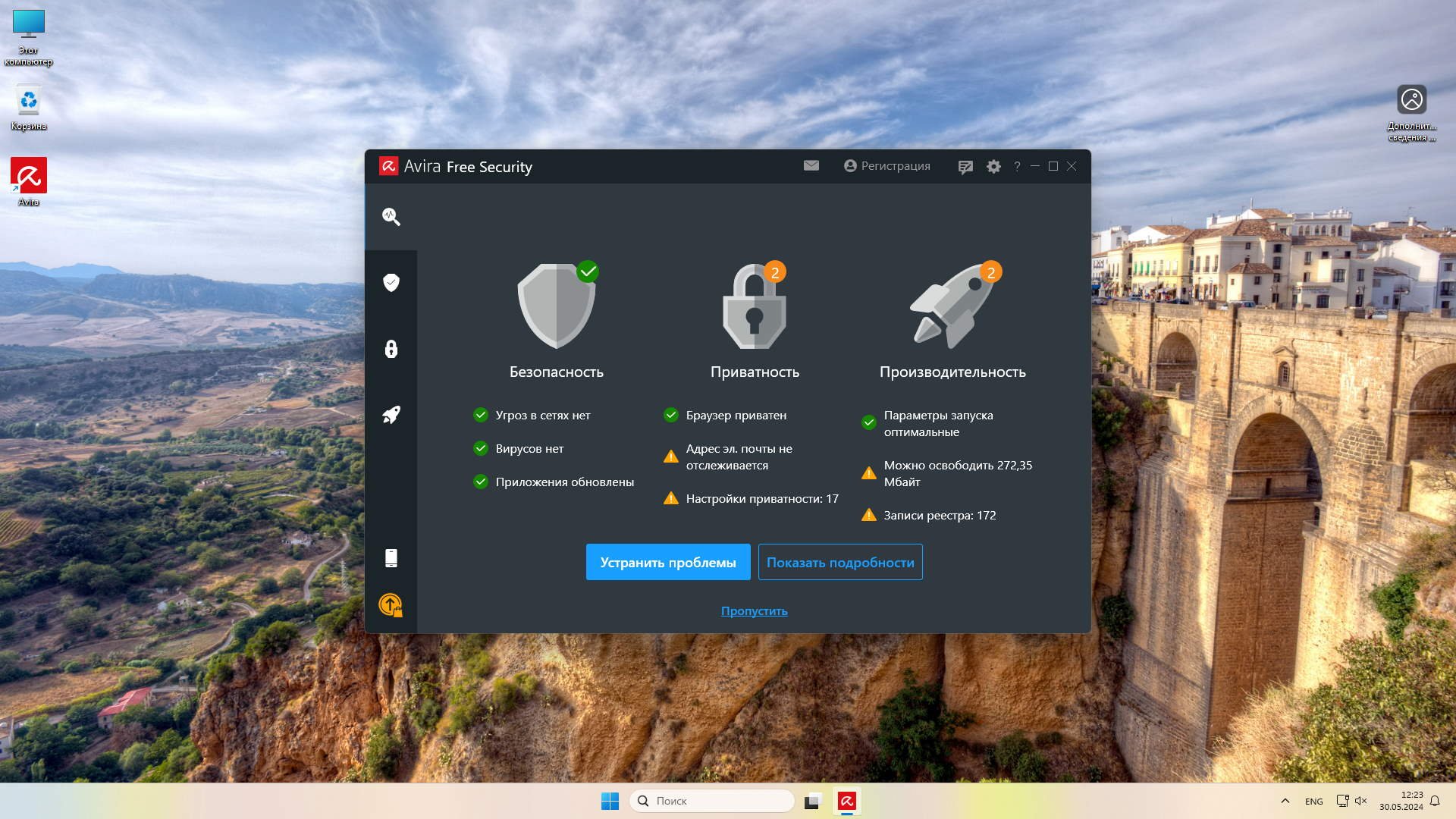This screenshot has width=1456, height=819.
Task: Open the mobile devices sidebar icon
Action: pos(391,558)
